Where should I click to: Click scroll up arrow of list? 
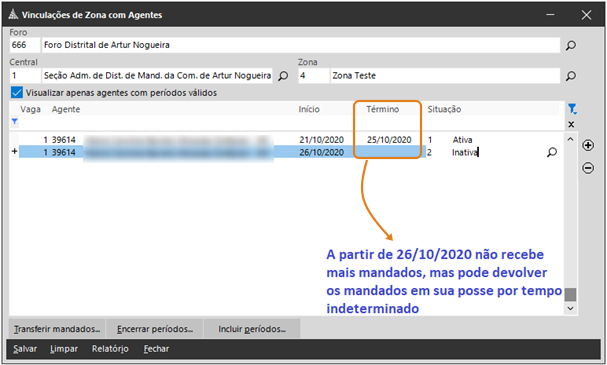pyautogui.click(x=570, y=139)
